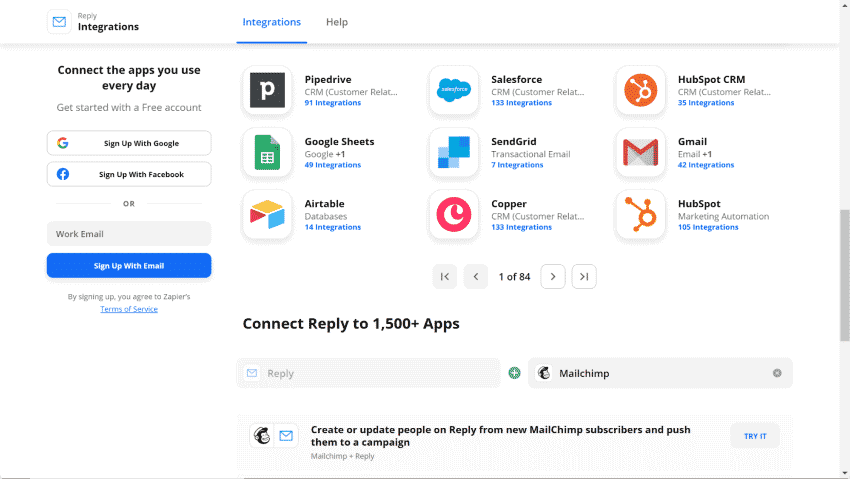Click the Reply envelope icon in search field
850x479 pixels.
point(252,373)
